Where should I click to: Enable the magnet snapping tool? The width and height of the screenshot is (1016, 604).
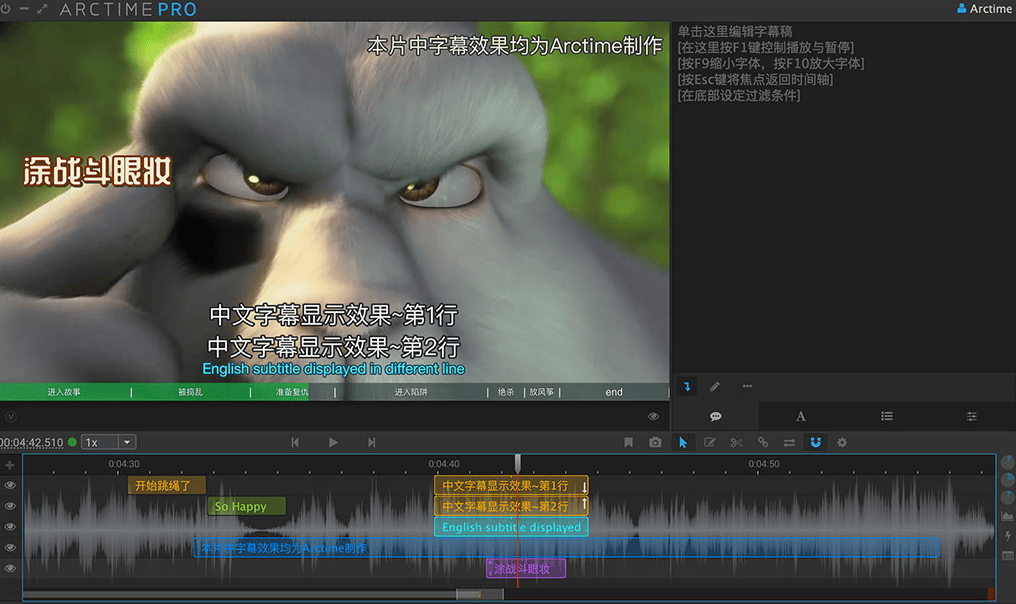[x=816, y=442]
